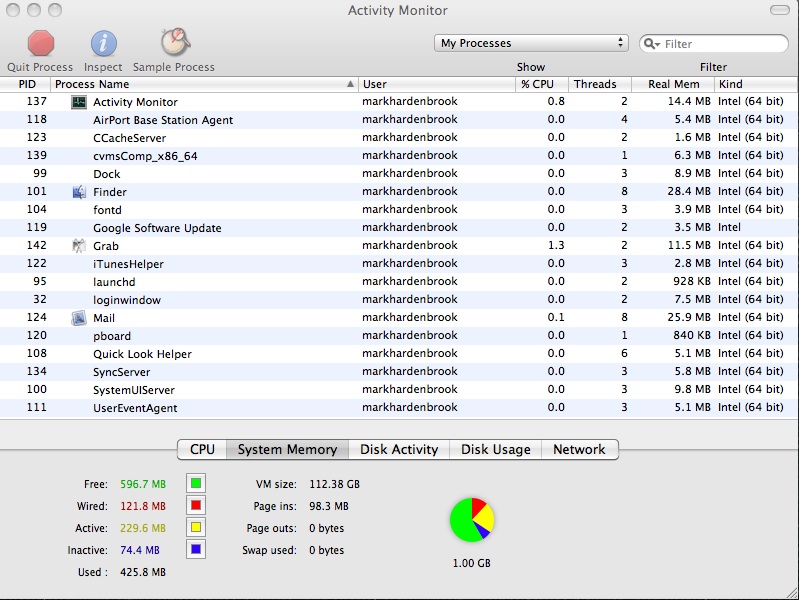Click the red Wired memory color swatch
Viewport: 799px width, 600px height.
[x=196, y=505]
